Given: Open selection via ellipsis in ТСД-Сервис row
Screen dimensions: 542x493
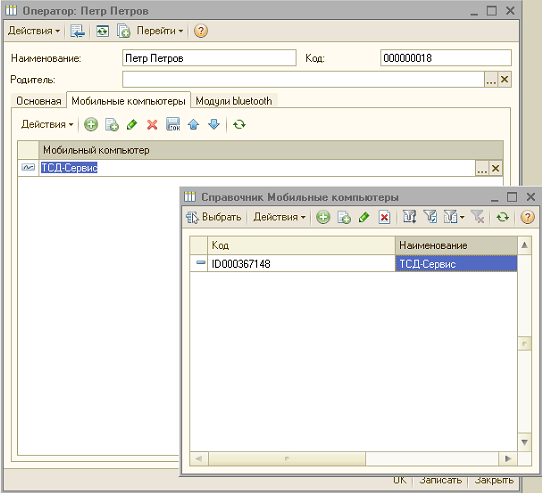Looking at the screenshot, I should [x=482, y=168].
